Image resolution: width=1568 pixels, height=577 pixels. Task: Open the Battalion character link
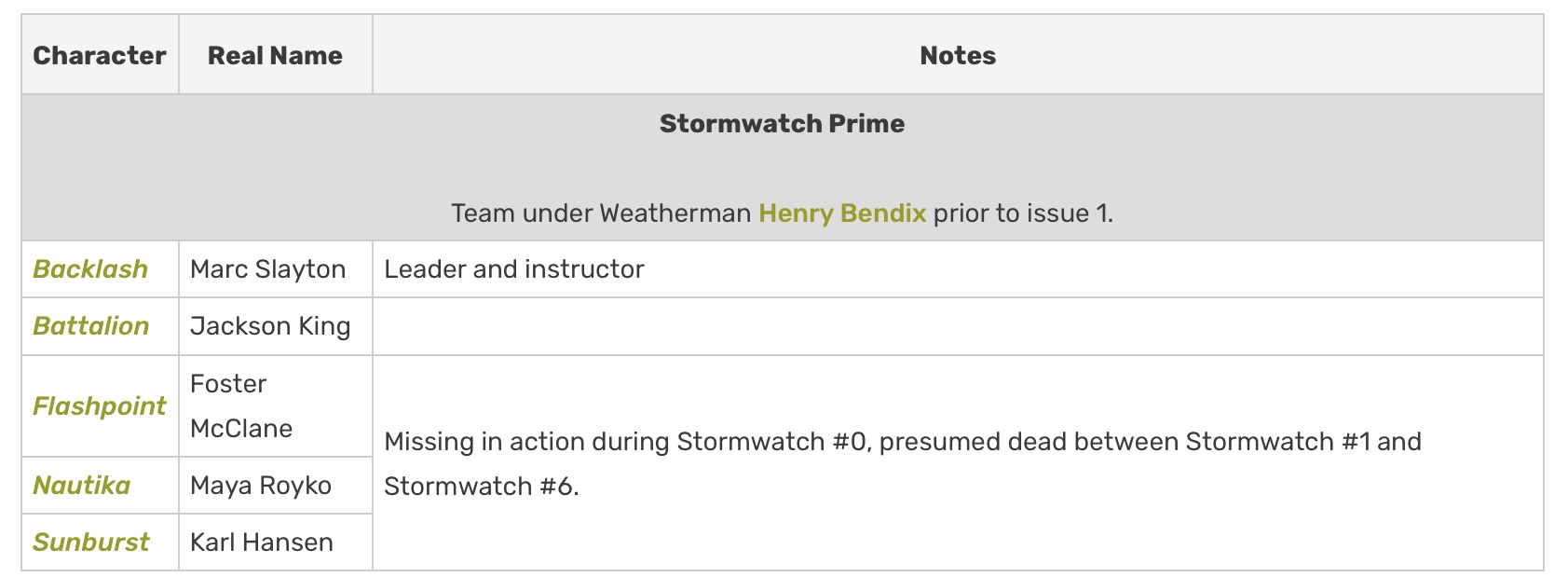pos(91,326)
